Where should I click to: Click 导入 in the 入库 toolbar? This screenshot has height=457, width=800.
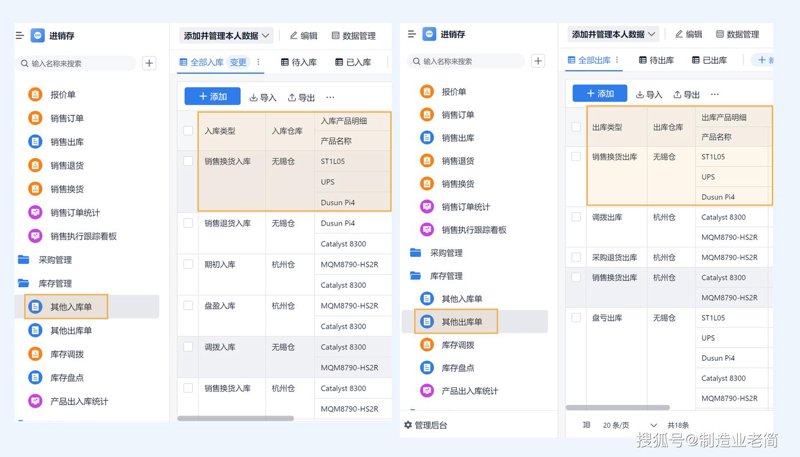pyautogui.click(x=263, y=97)
